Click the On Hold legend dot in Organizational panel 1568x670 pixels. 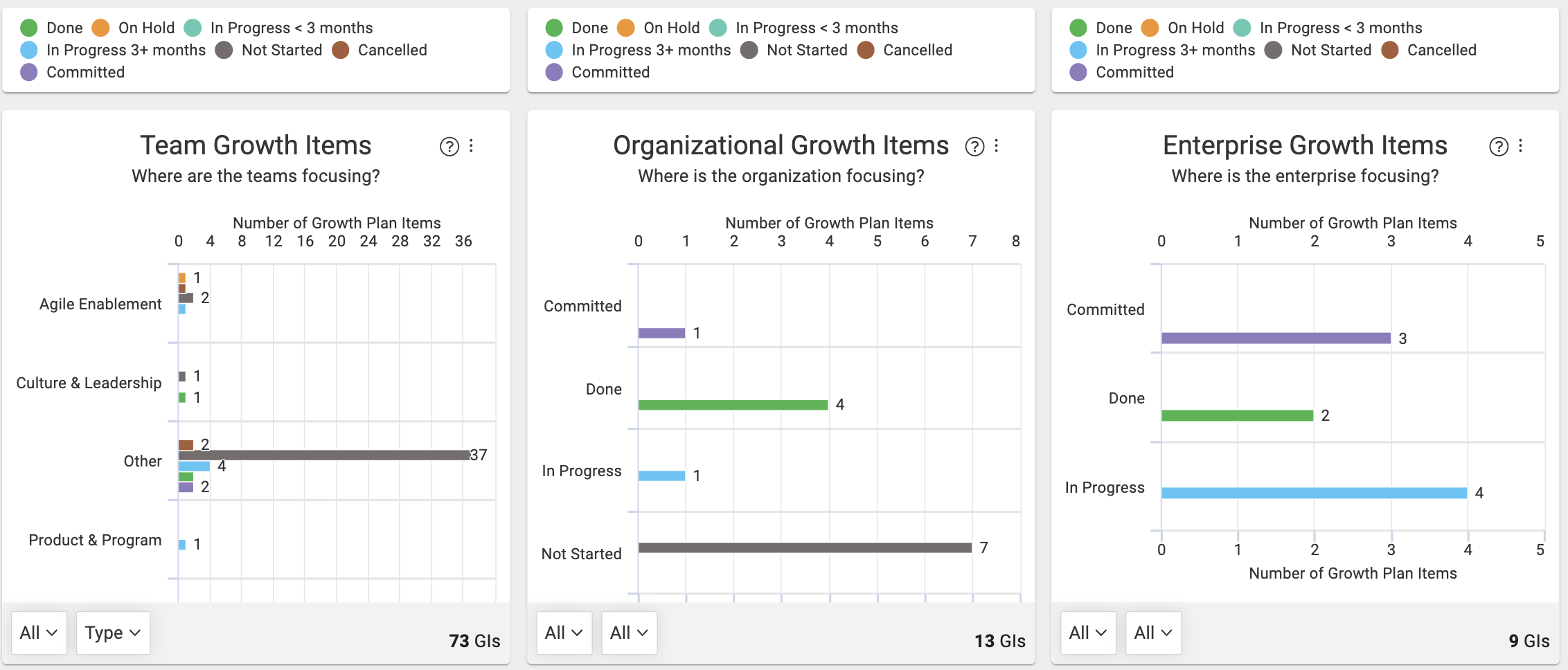coord(626,28)
